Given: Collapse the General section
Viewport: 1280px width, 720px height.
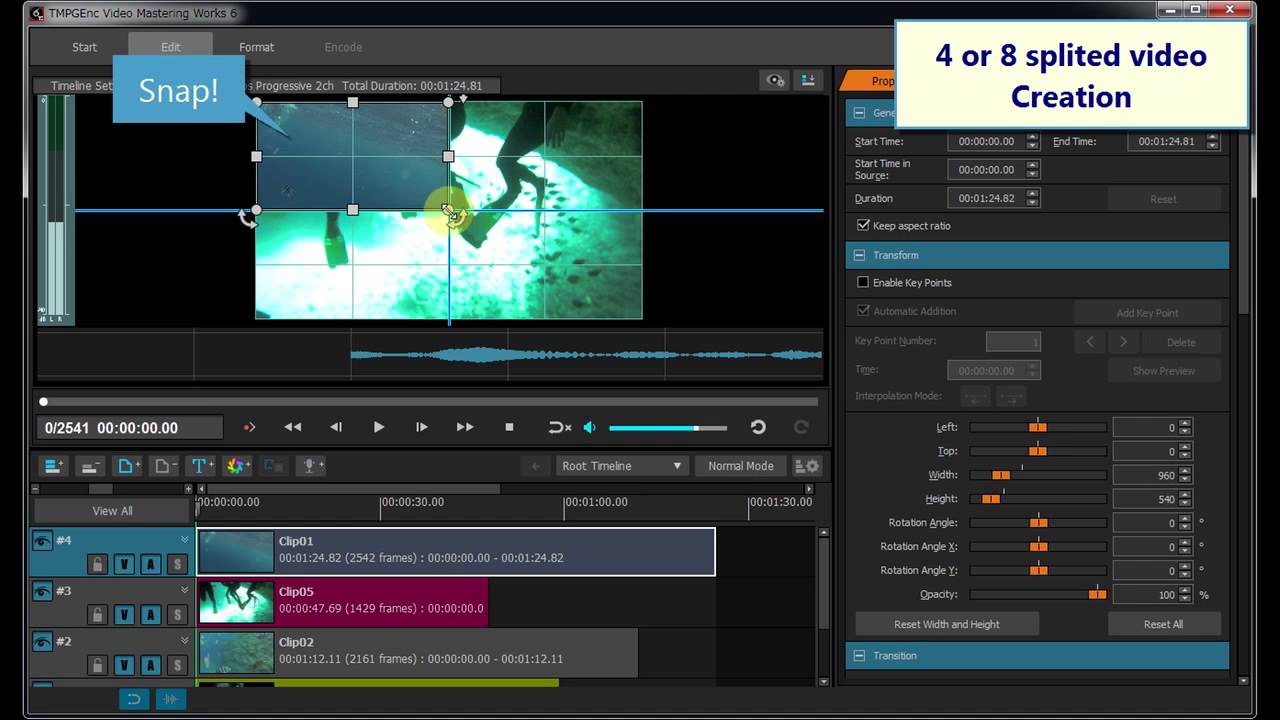Looking at the screenshot, I should coord(859,113).
